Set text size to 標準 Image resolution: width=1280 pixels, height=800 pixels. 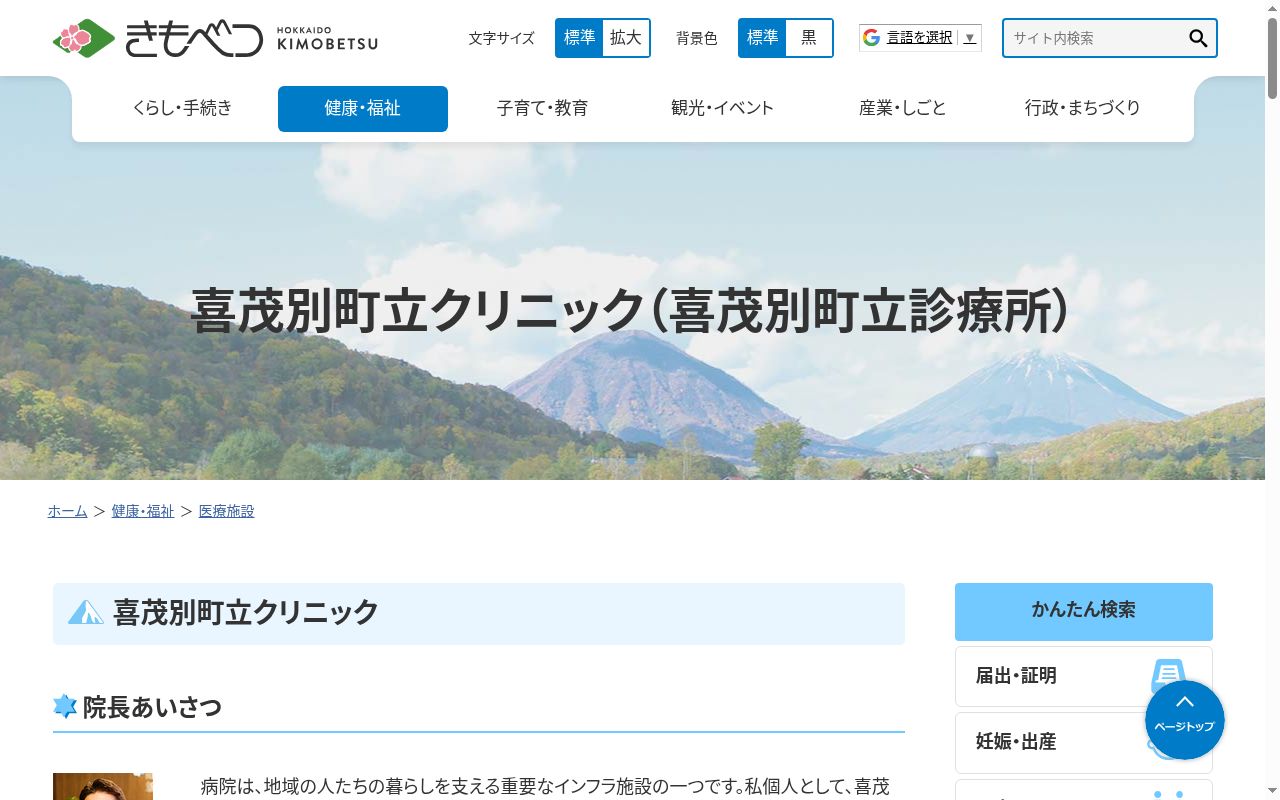coord(579,38)
